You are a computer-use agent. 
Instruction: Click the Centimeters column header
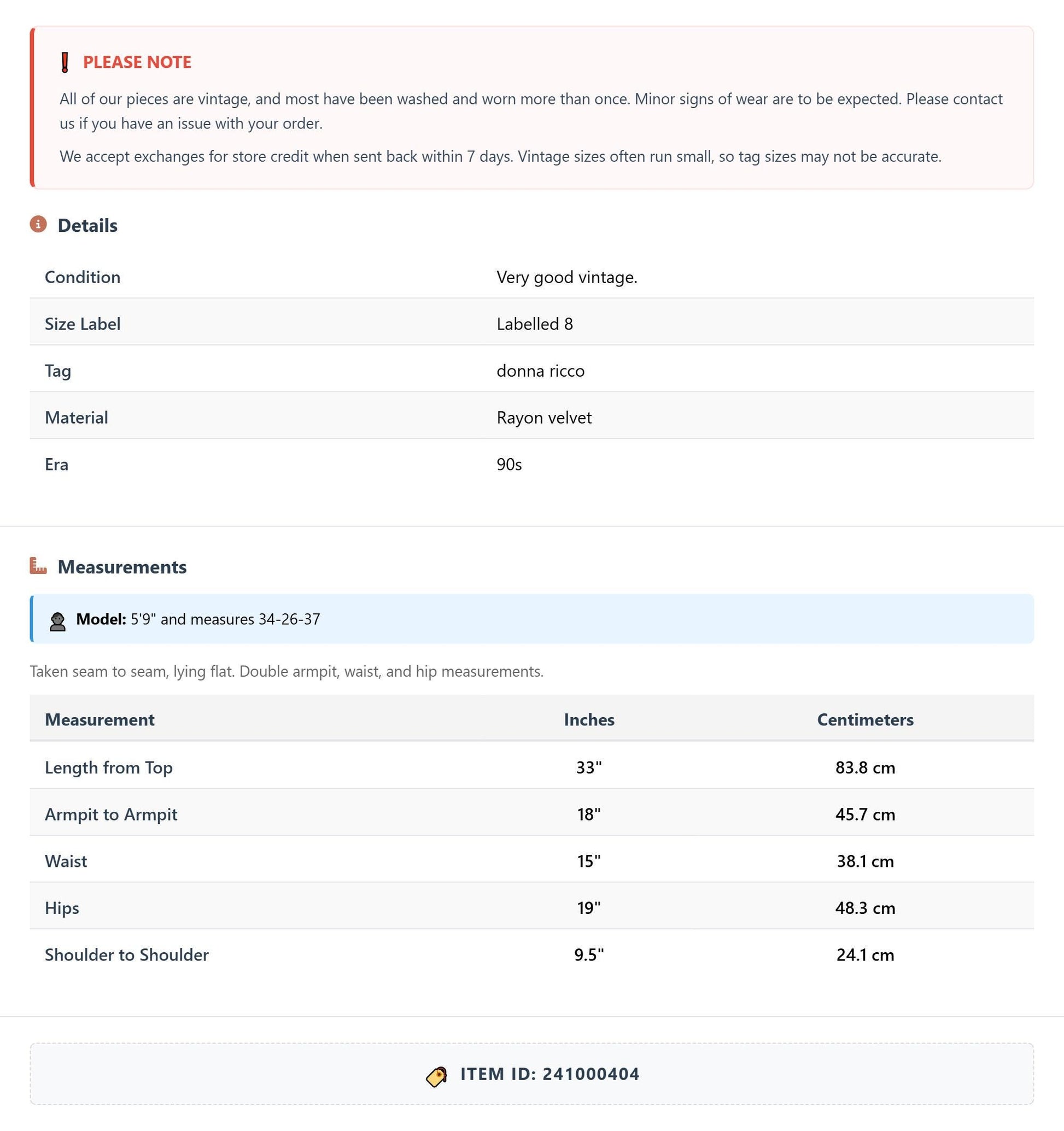pyautogui.click(x=865, y=720)
